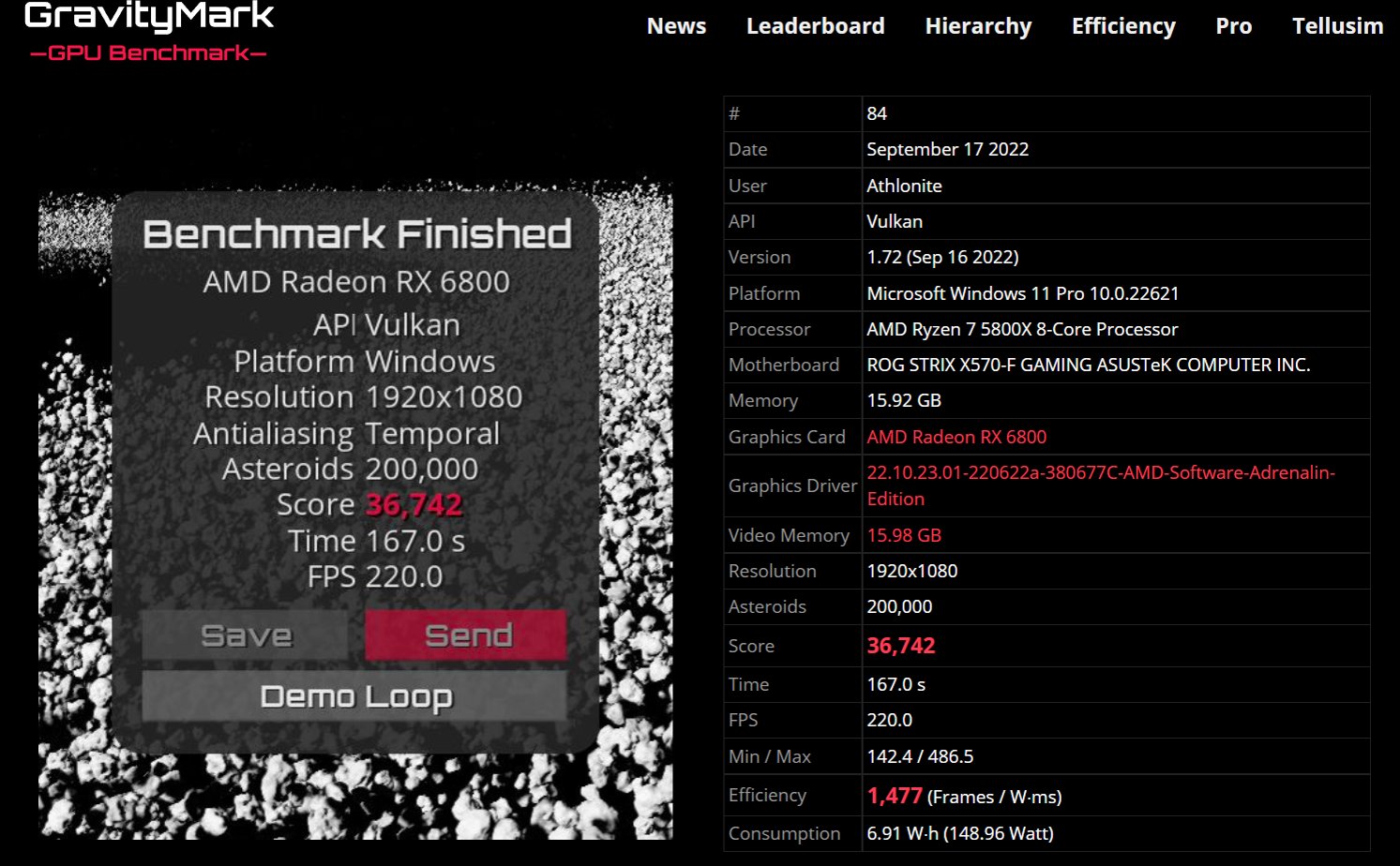
Task: Click the red score value 36,742 in table
Action: 901,646
